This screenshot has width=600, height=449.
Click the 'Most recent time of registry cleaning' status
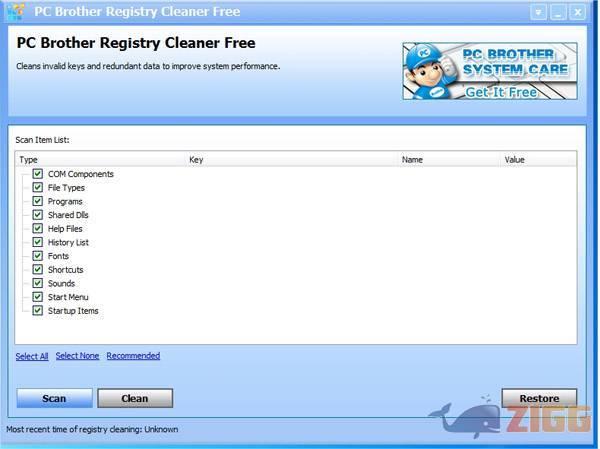click(x=92, y=429)
